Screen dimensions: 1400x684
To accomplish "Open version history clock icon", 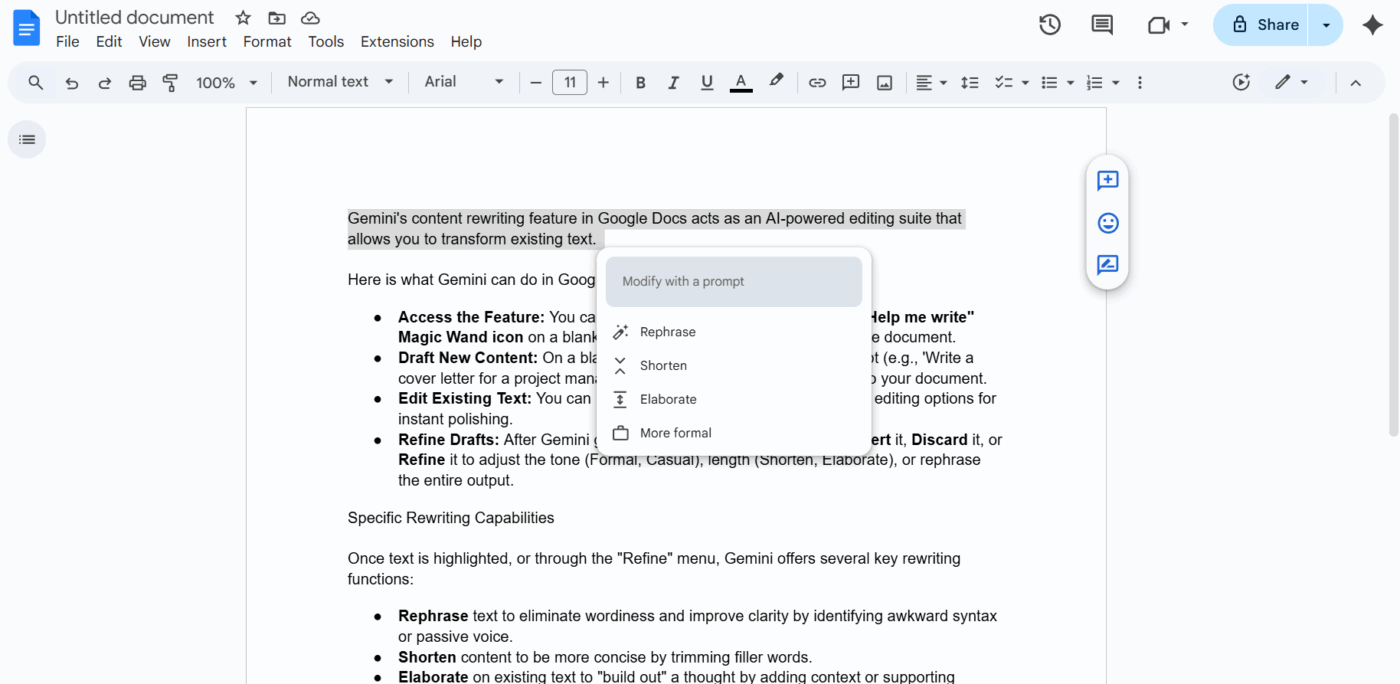I will [x=1049, y=25].
